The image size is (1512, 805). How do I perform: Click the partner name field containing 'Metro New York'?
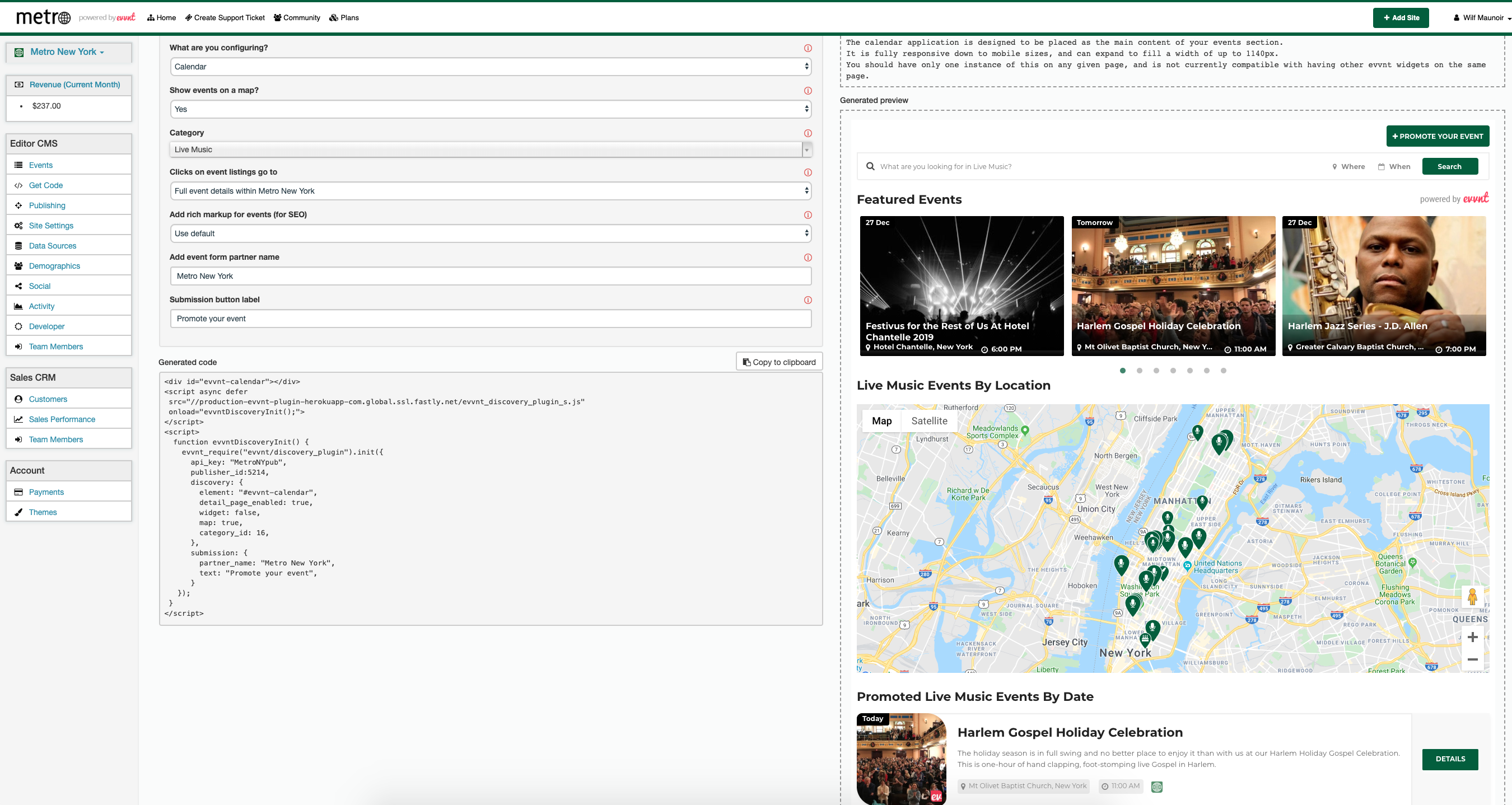click(x=491, y=277)
